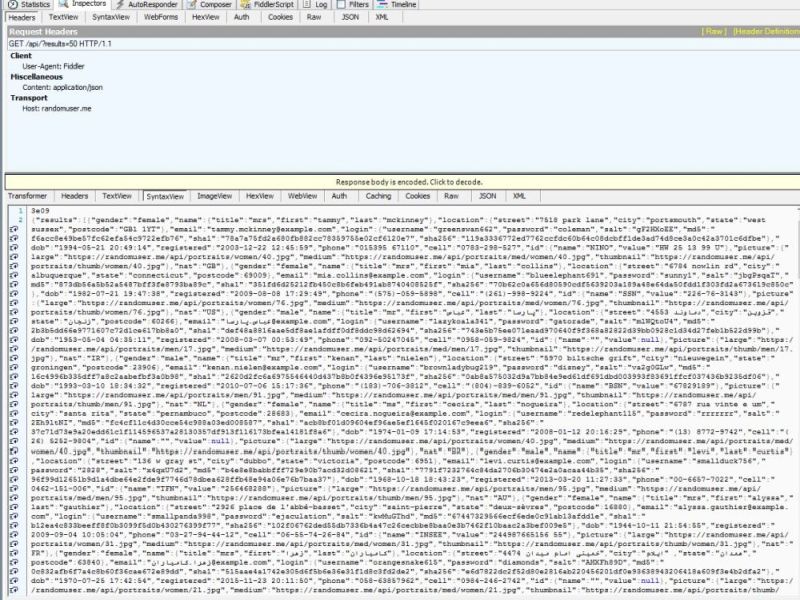The height and width of the screenshot is (600, 800).
Task: Select request inspector SyntaxView tab
Action: (x=111, y=17)
